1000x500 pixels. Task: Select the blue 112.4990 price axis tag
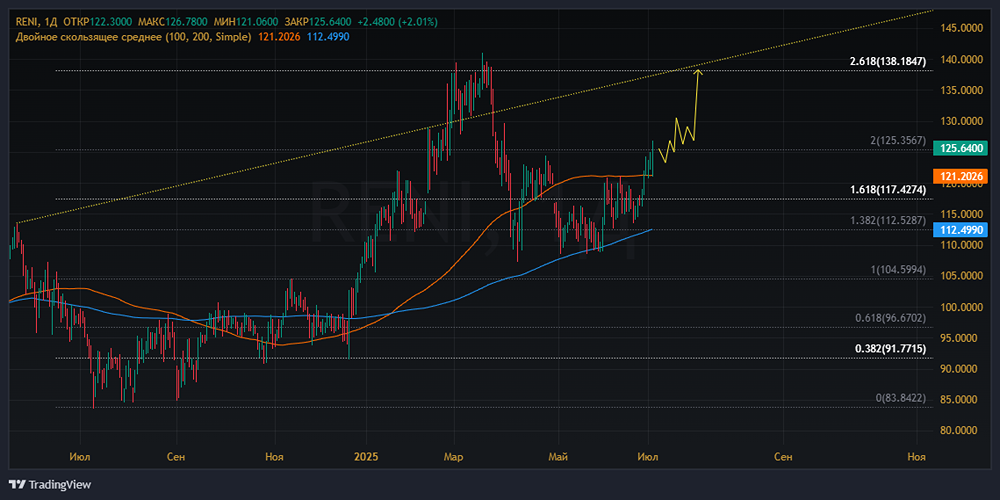click(963, 229)
